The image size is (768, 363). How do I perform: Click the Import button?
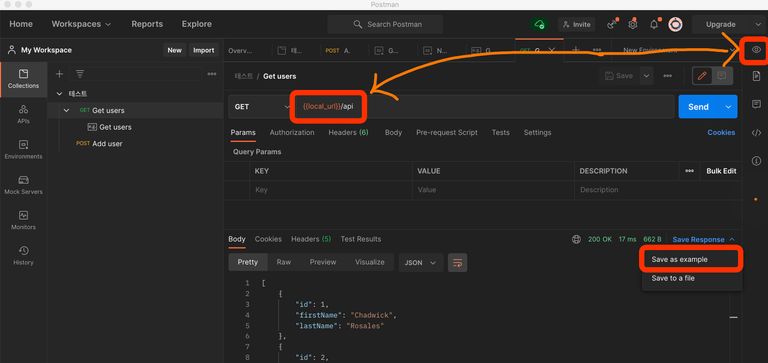click(204, 50)
